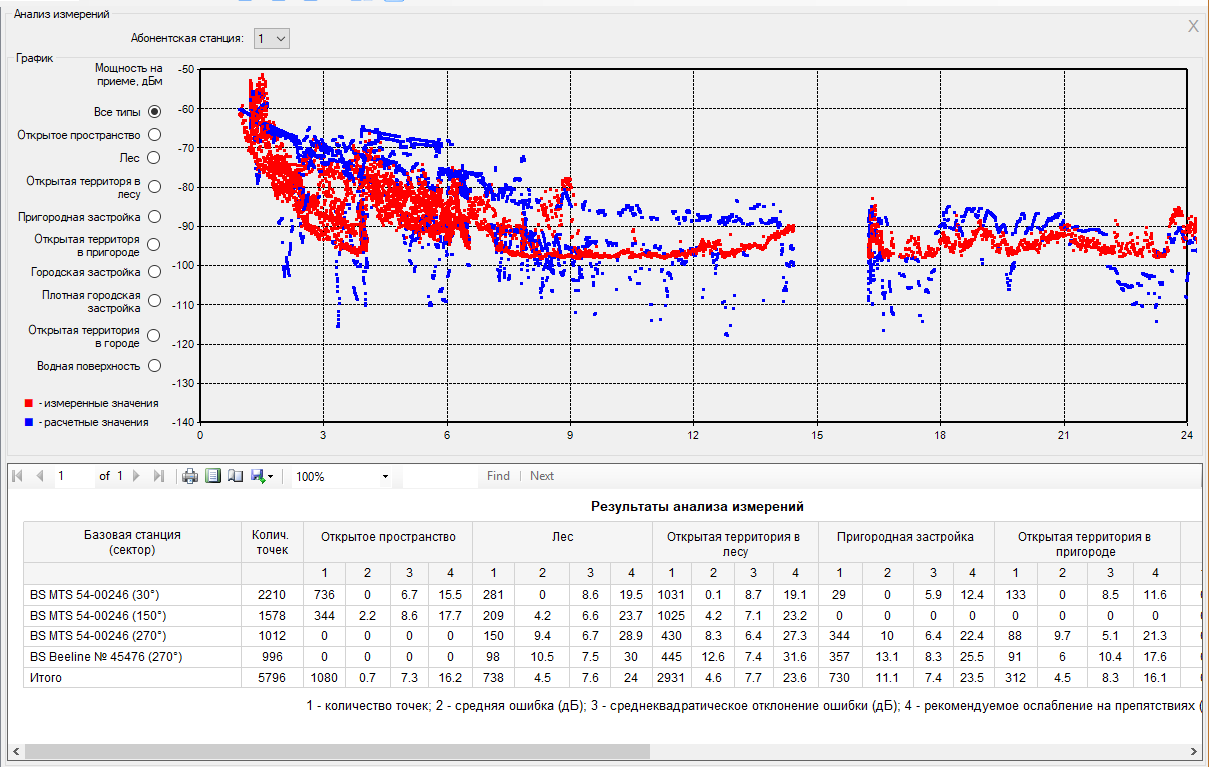Select 'Открытая территория в городе' radio button
This screenshot has height=767, width=1209.
154,335
